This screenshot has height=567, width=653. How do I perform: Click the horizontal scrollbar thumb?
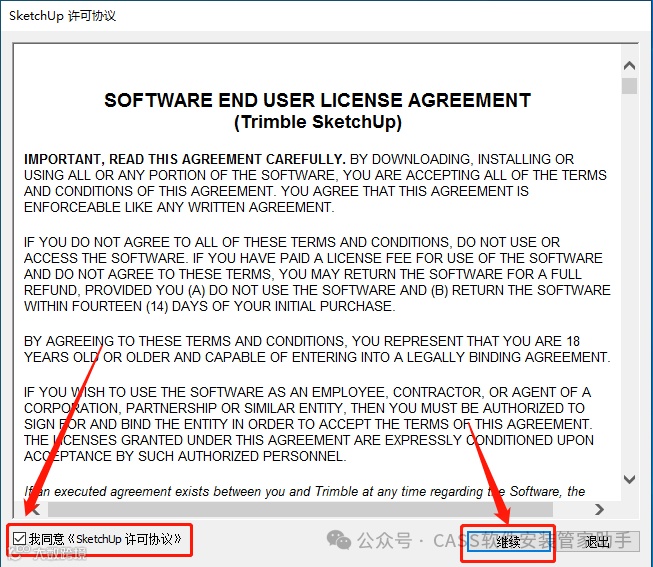[x=300, y=509]
